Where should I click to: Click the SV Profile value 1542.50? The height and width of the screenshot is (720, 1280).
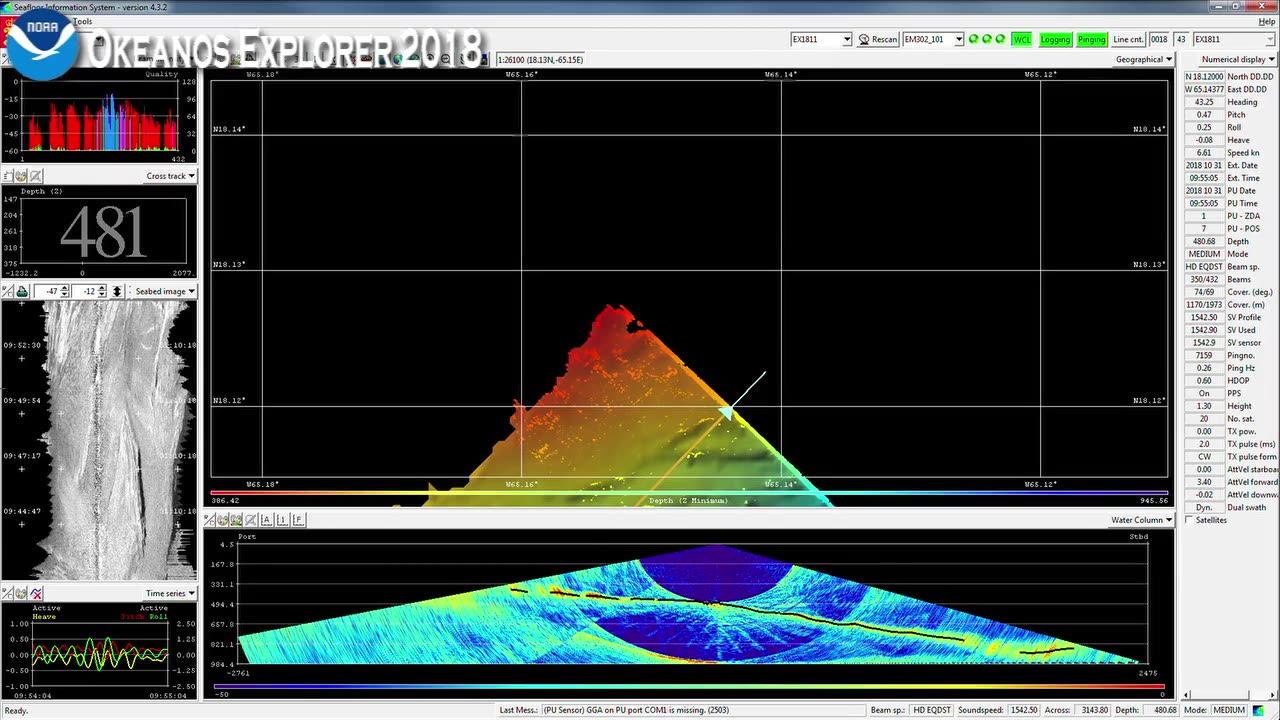(1204, 317)
